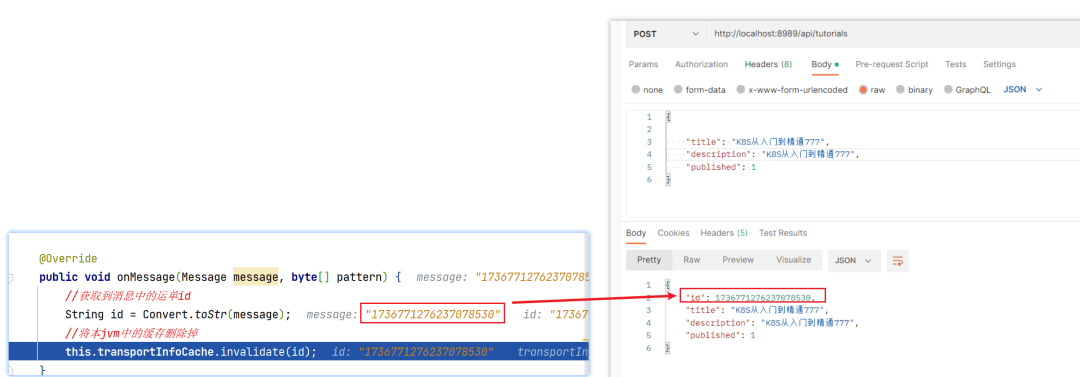Screen dimensions: 1080x377
Task: Open the Tests tab
Action: [x=955, y=64]
